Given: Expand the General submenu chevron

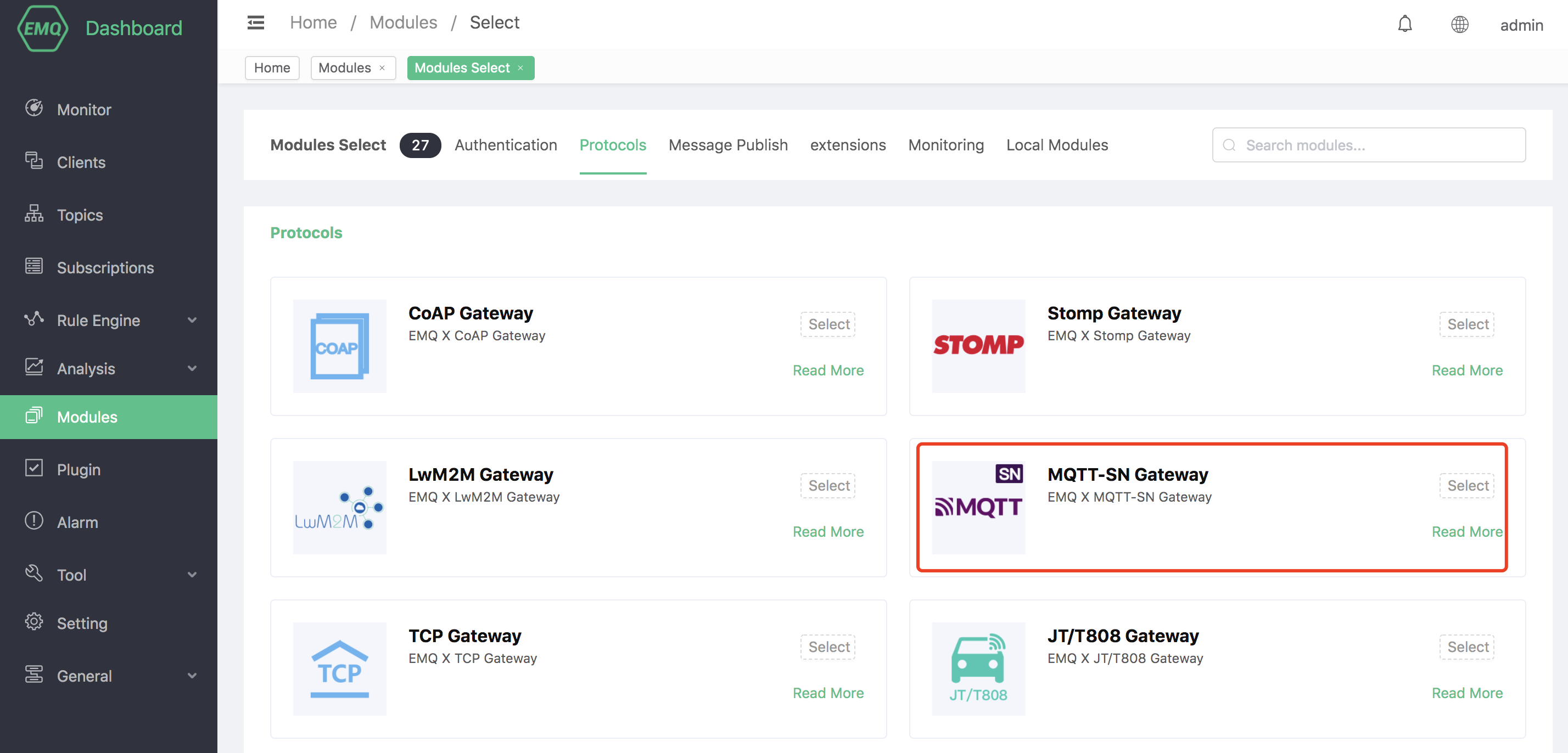Looking at the screenshot, I should pos(192,676).
